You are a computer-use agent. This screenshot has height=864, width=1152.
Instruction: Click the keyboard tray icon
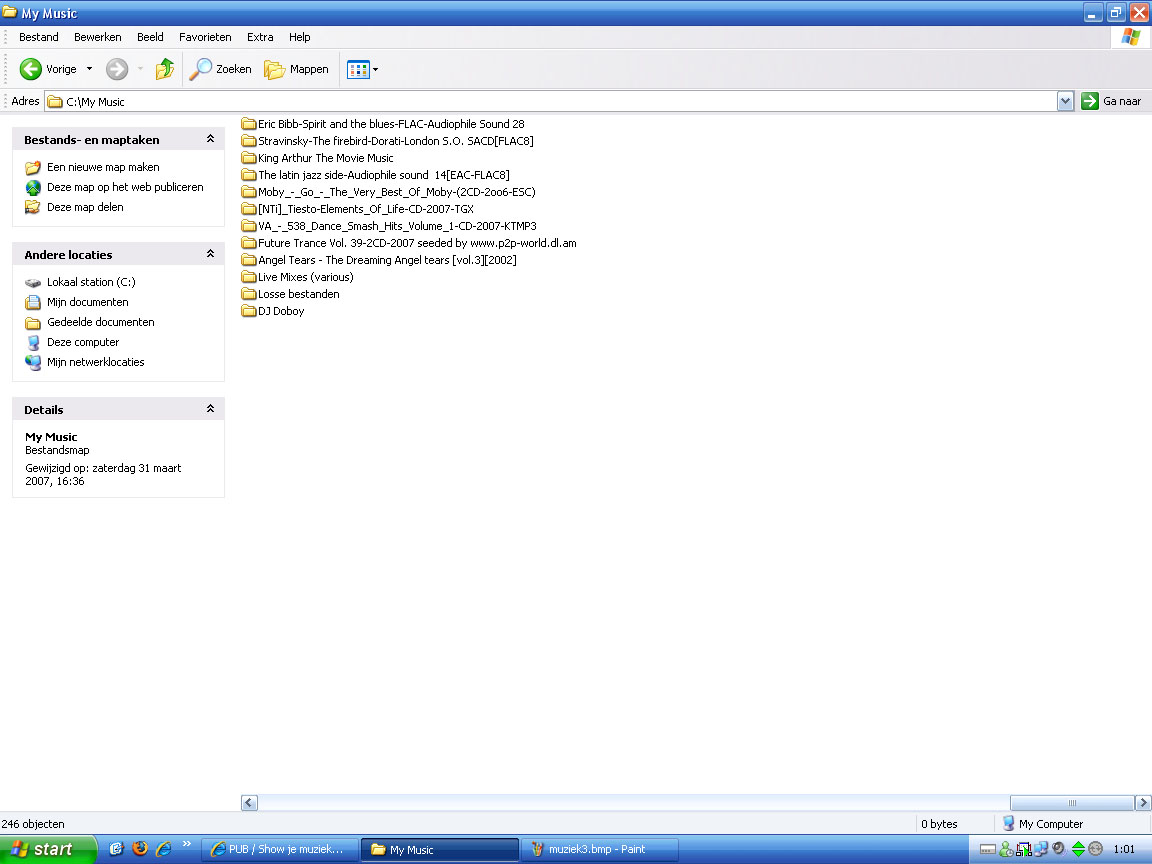coord(988,850)
